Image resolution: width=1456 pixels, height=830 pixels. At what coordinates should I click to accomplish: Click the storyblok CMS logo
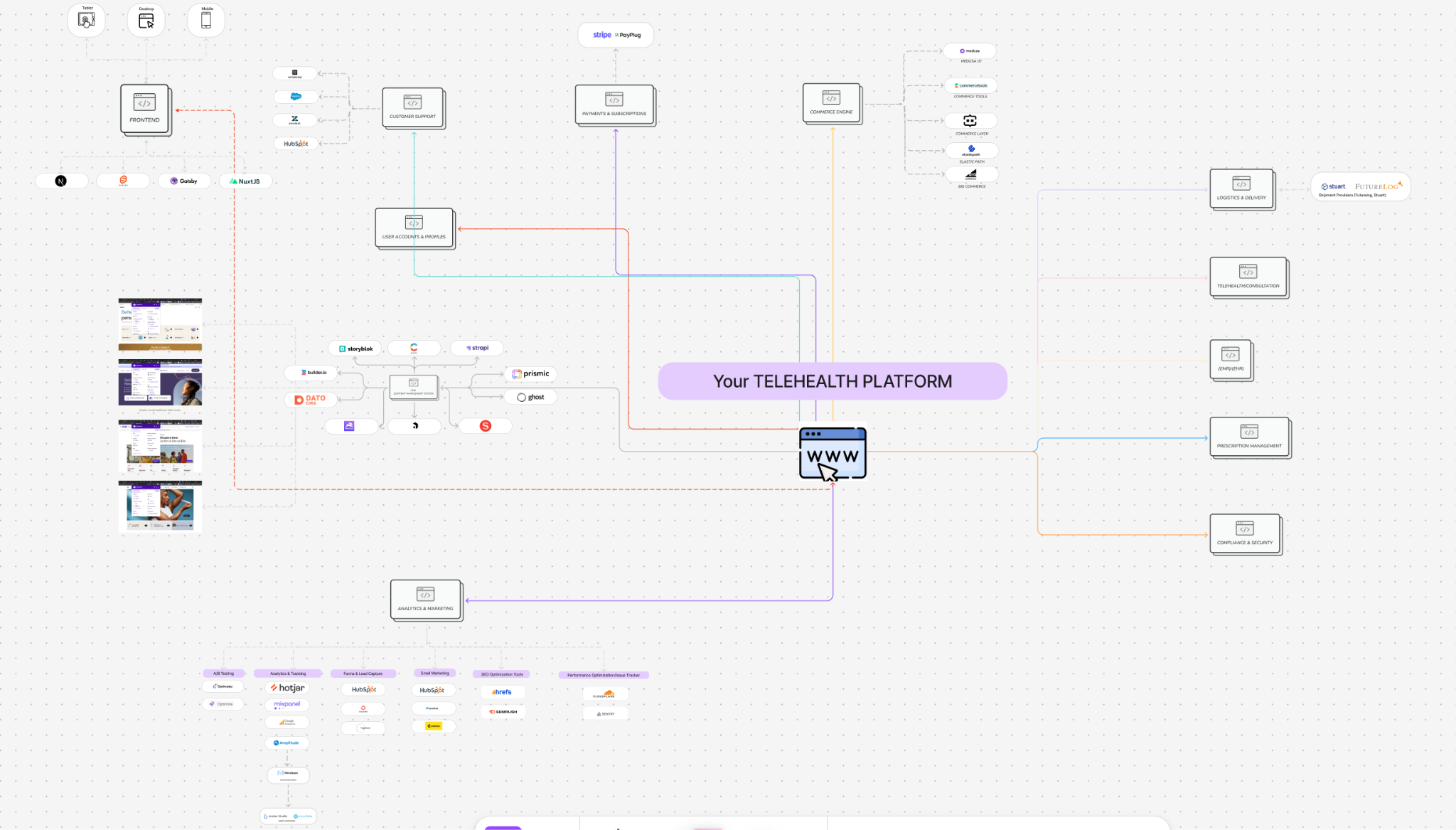[355, 349]
